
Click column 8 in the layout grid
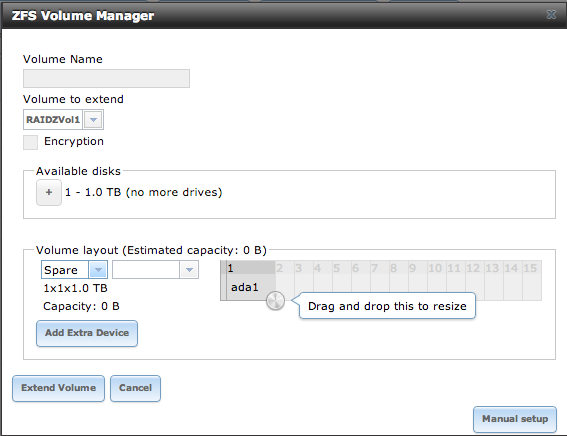pos(399,268)
